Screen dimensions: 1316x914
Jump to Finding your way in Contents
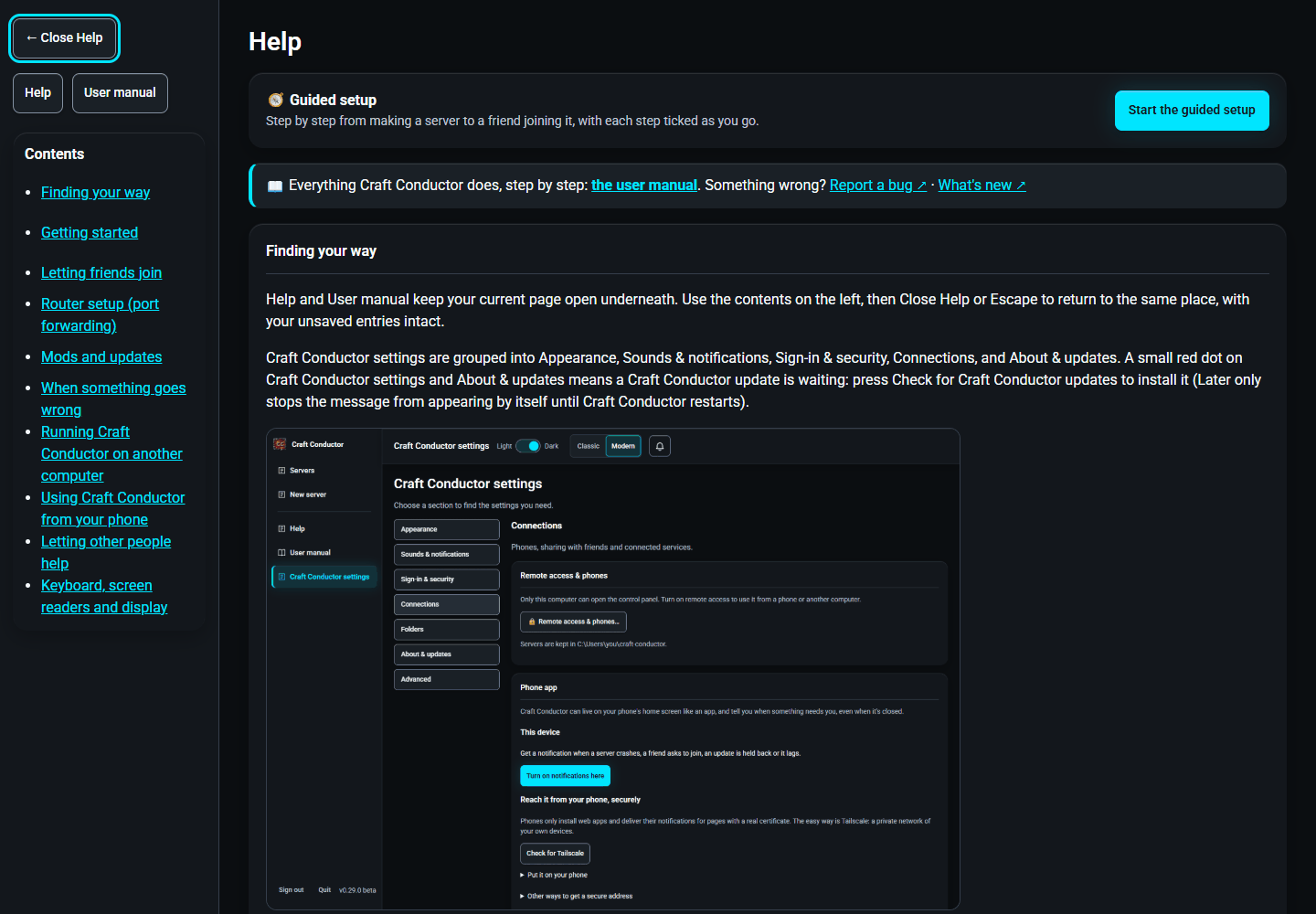point(96,193)
